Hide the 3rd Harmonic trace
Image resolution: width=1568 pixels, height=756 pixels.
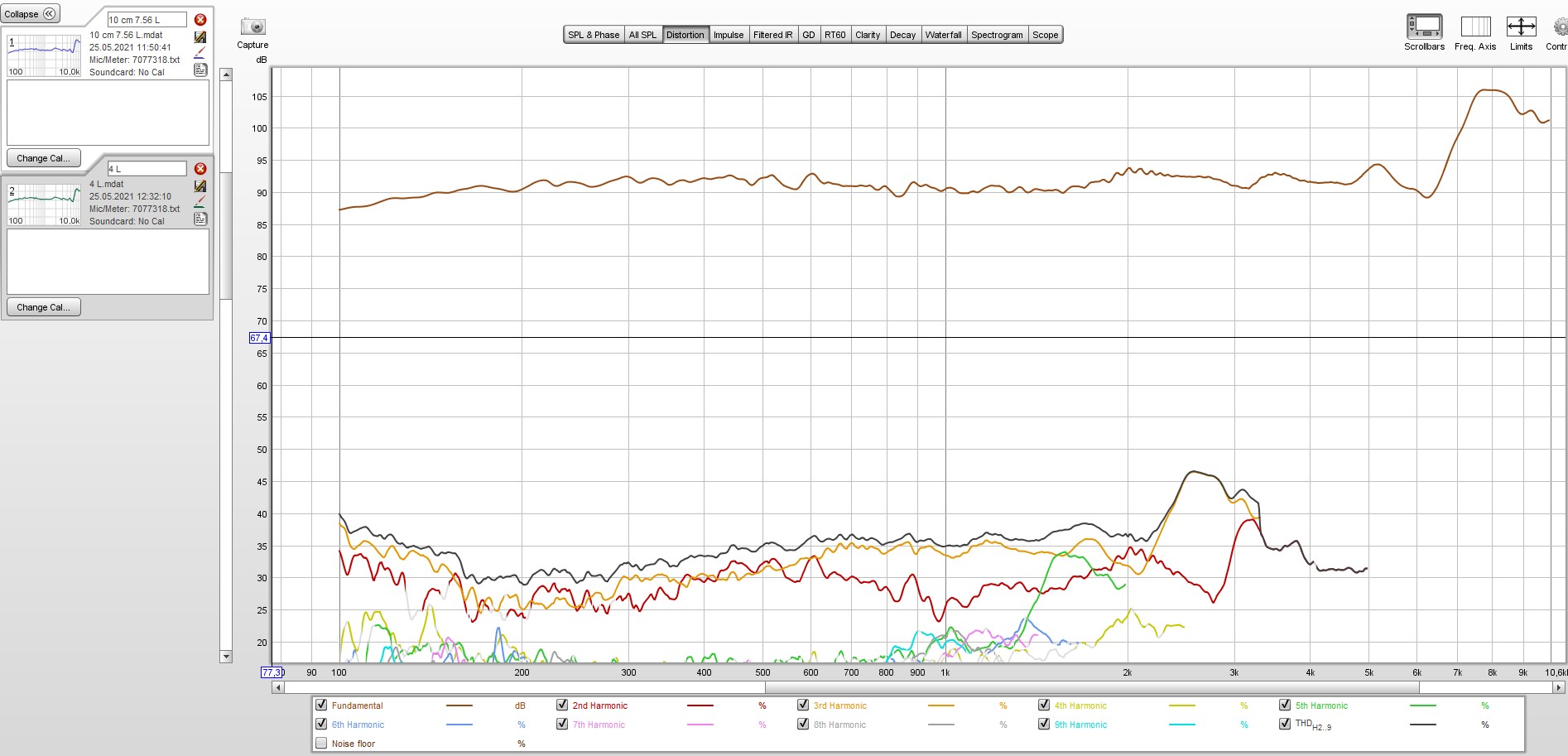point(803,705)
